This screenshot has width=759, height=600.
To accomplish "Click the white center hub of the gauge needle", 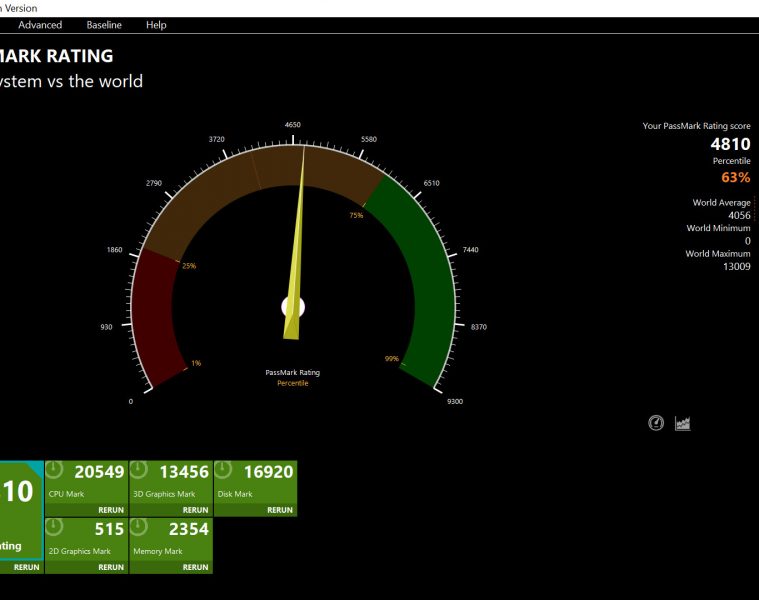I will 293,307.
